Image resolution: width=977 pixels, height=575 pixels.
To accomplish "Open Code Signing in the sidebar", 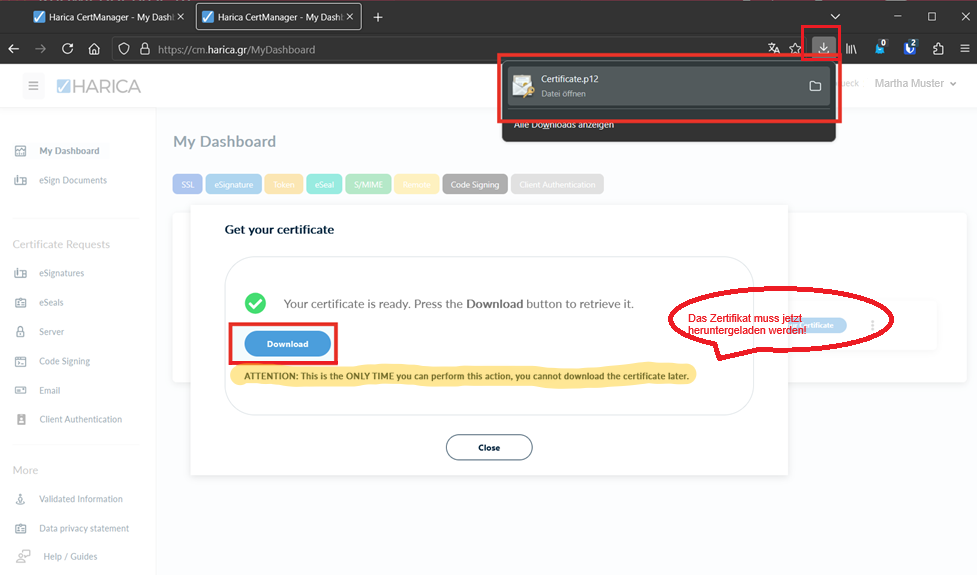I will pos(64,361).
